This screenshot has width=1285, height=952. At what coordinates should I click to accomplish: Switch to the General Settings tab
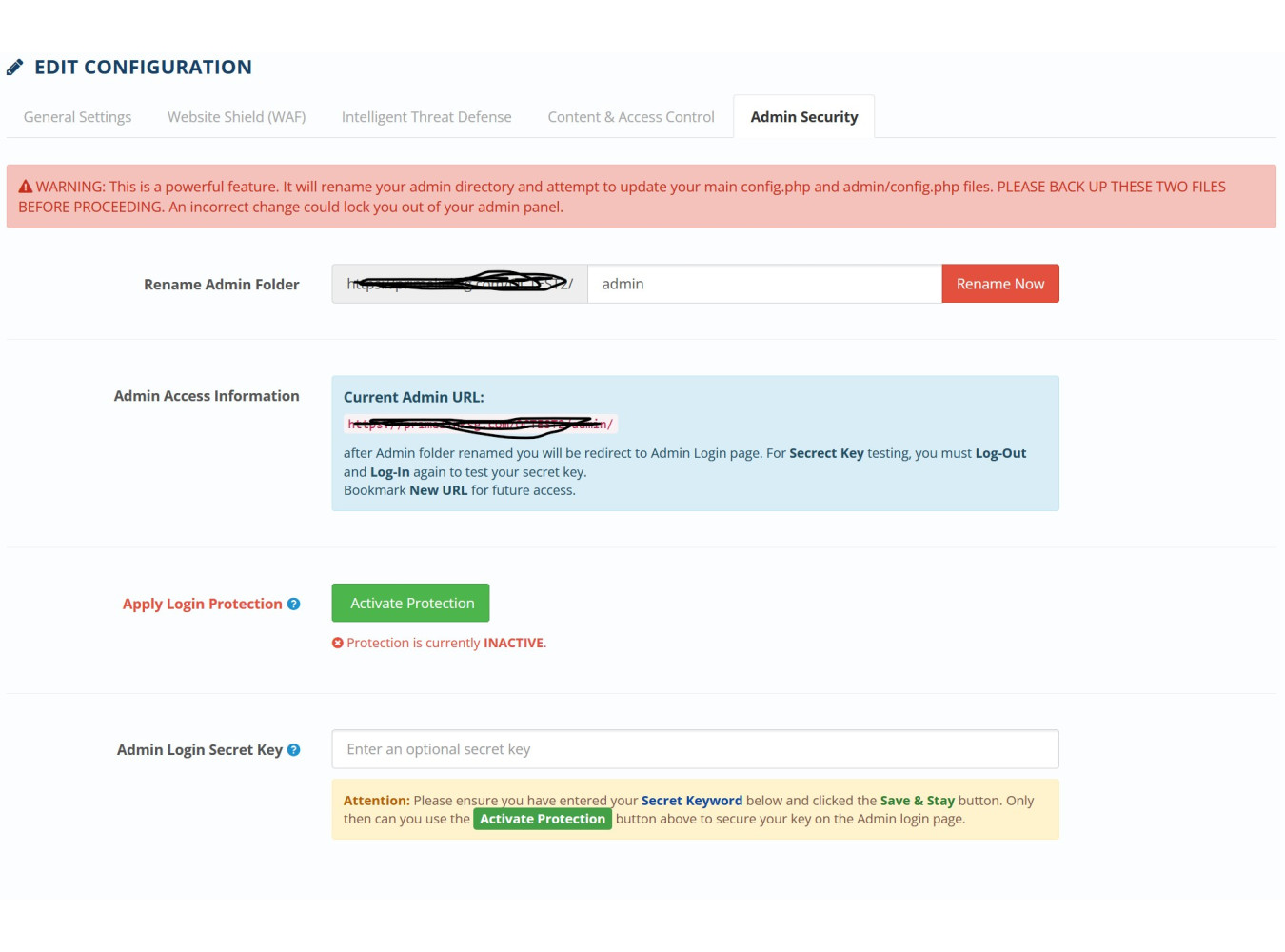(x=77, y=117)
